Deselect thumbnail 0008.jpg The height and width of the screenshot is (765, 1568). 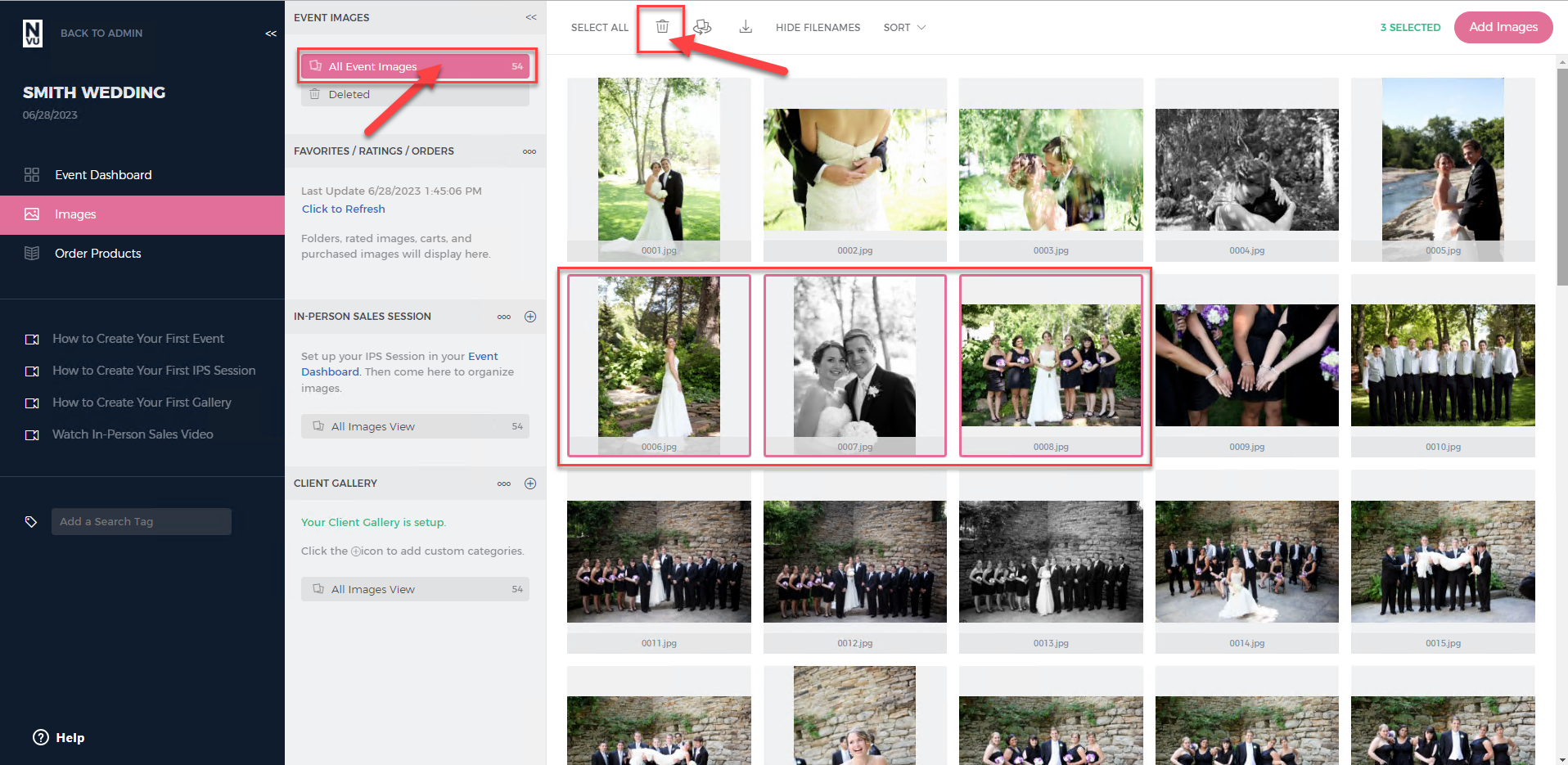point(1051,366)
